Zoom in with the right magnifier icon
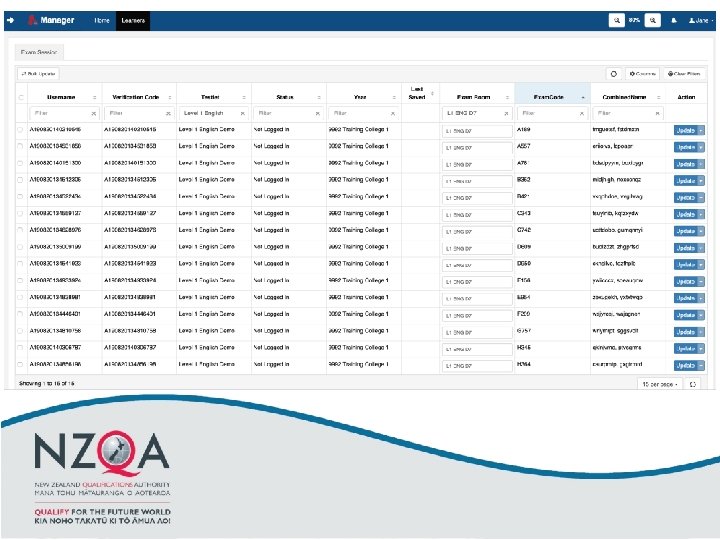720x540 pixels. coord(652,20)
